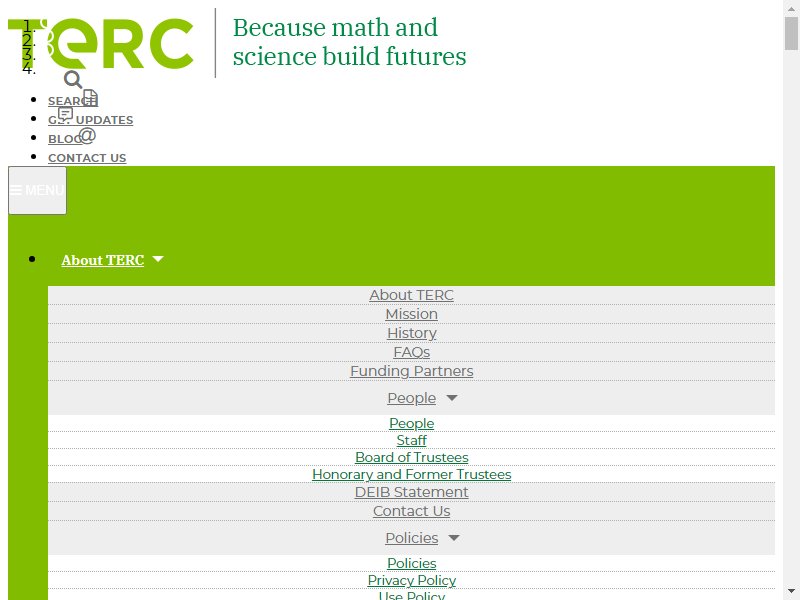Viewport: 800px width, 600px height.
Task: Open Contact Us in the About submenu
Action: pyautogui.click(x=411, y=511)
